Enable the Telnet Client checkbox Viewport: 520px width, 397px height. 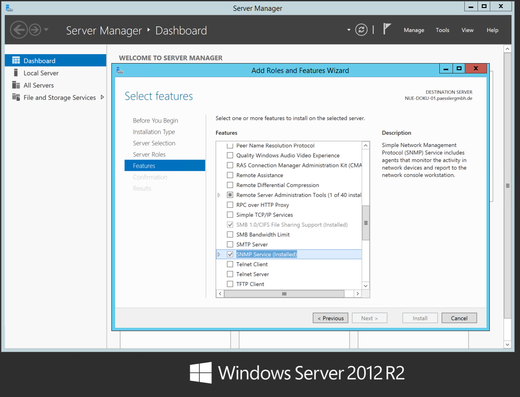(x=230, y=264)
